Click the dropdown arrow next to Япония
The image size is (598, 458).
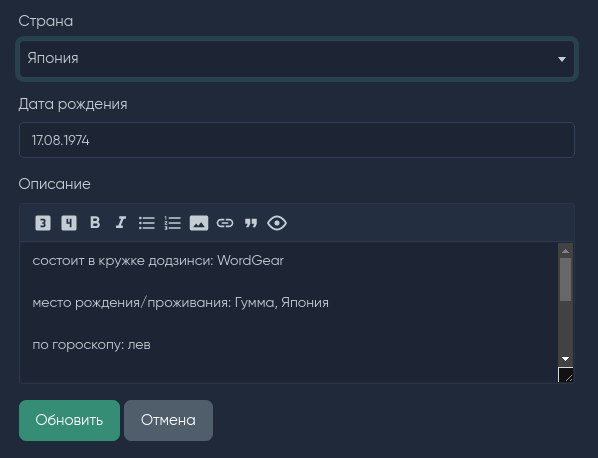561,59
